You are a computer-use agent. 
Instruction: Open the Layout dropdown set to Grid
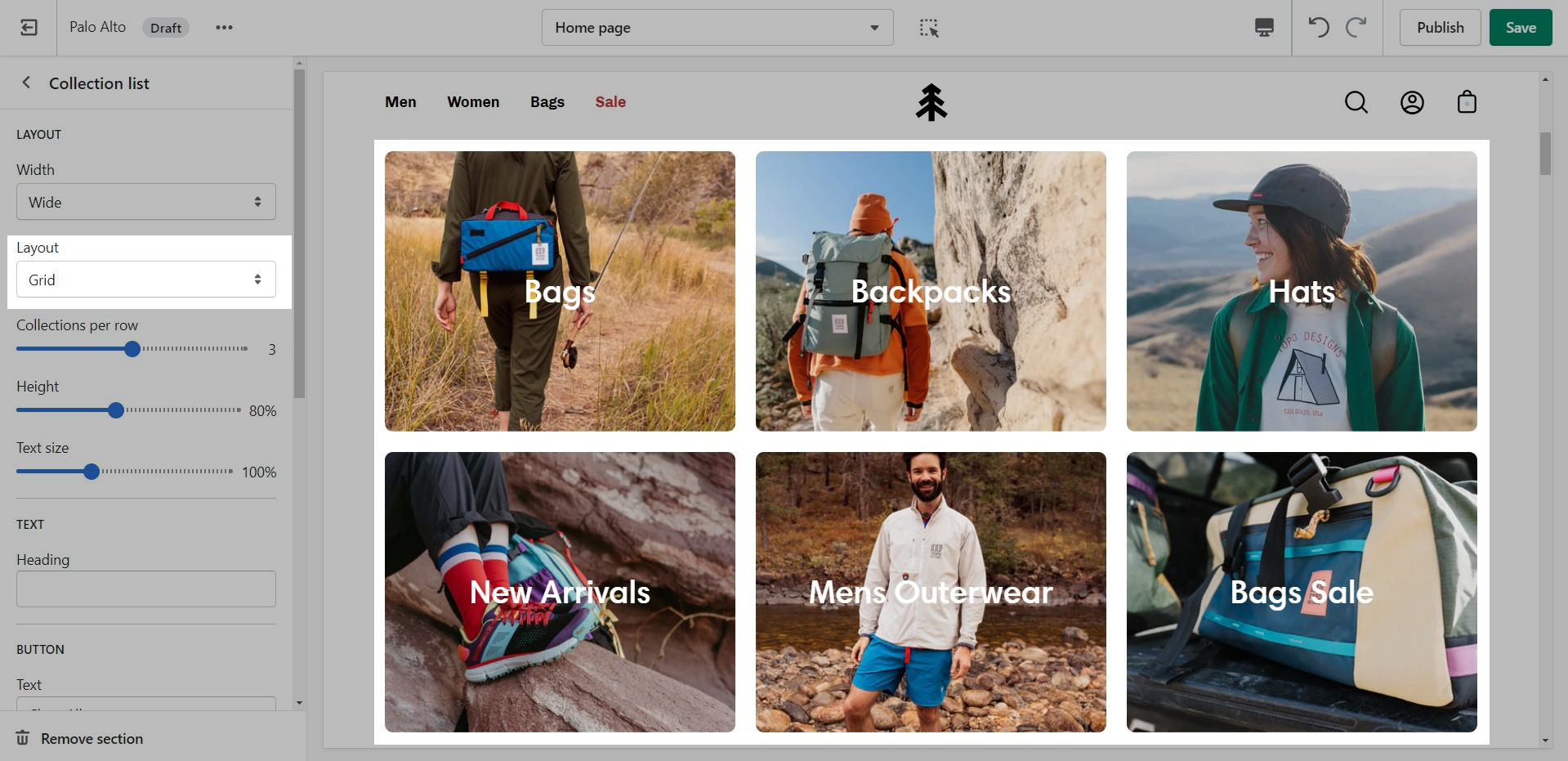pos(146,280)
